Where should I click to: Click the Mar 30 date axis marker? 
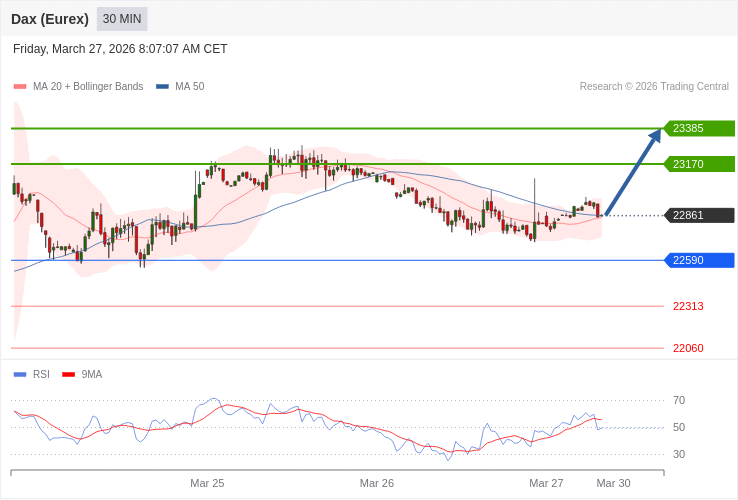coord(613,483)
